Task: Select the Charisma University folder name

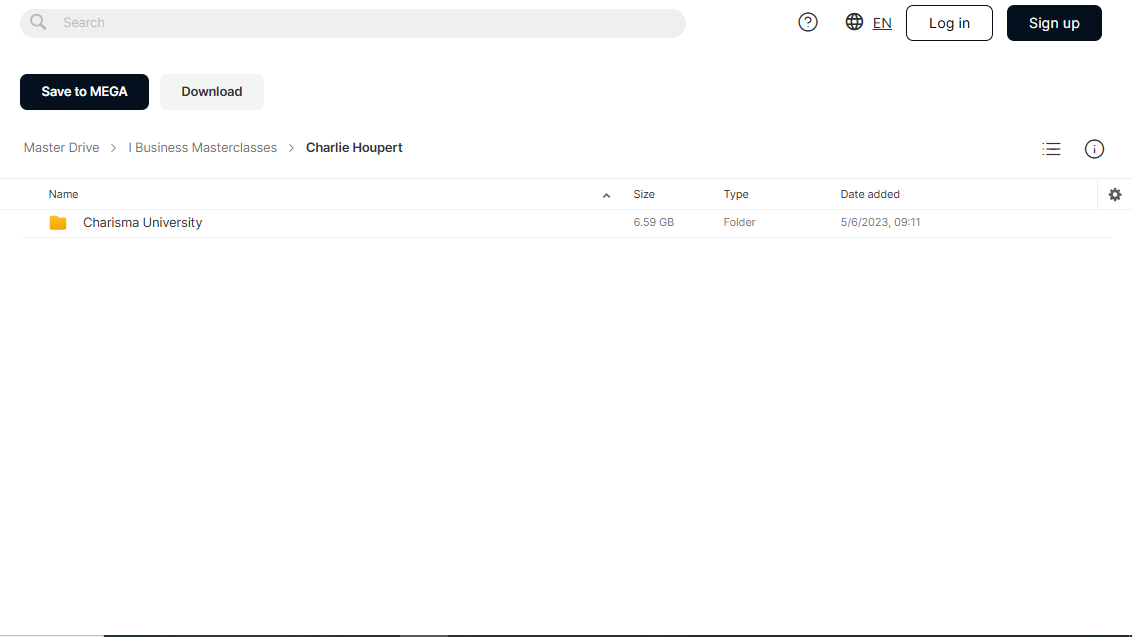Action: coord(142,222)
